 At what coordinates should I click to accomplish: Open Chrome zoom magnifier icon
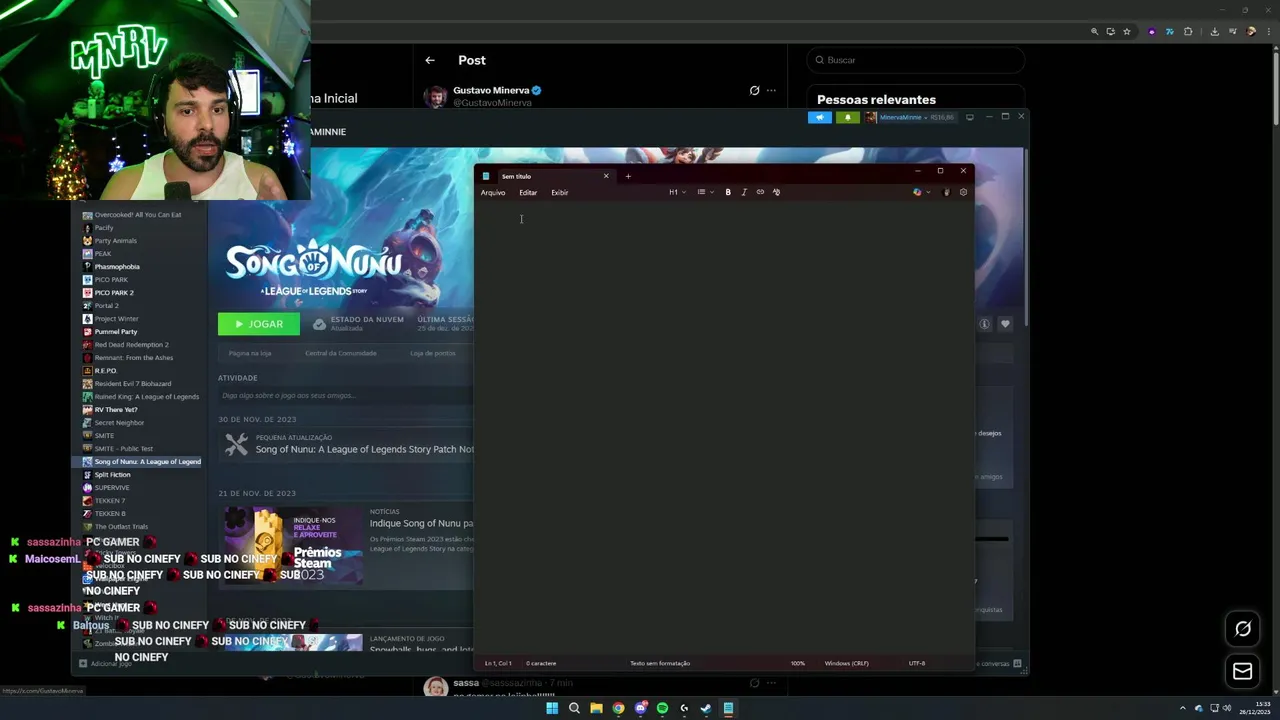click(1094, 32)
